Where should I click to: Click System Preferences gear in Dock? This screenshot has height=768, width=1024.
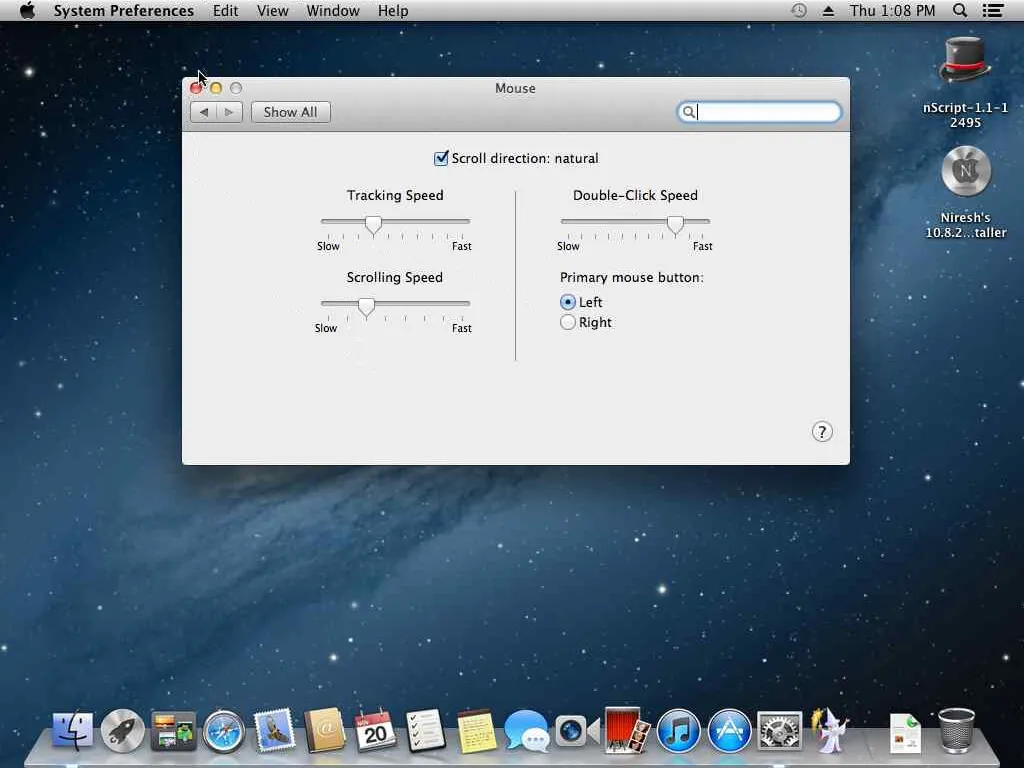[779, 731]
